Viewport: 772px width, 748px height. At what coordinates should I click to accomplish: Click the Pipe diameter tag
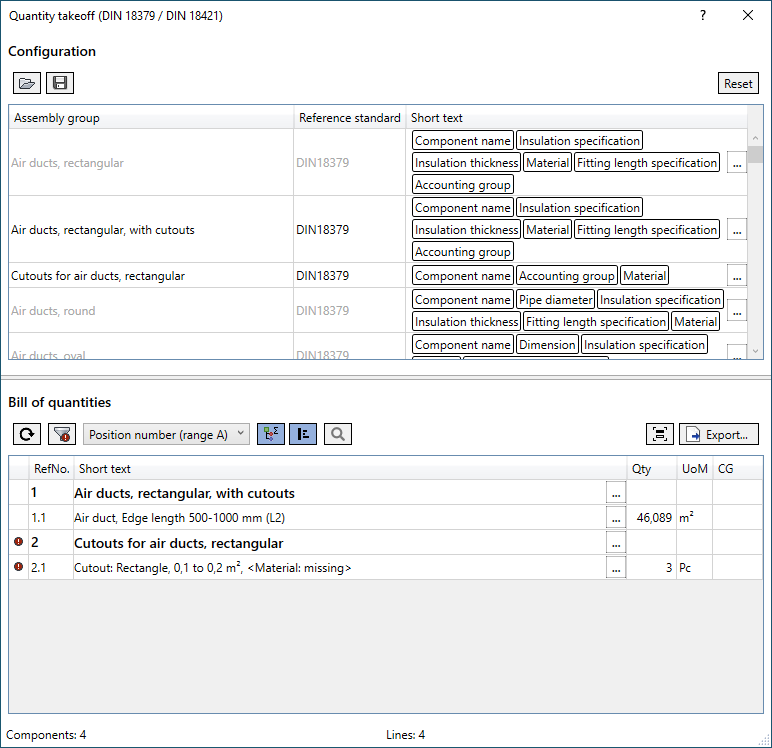(555, 299)
